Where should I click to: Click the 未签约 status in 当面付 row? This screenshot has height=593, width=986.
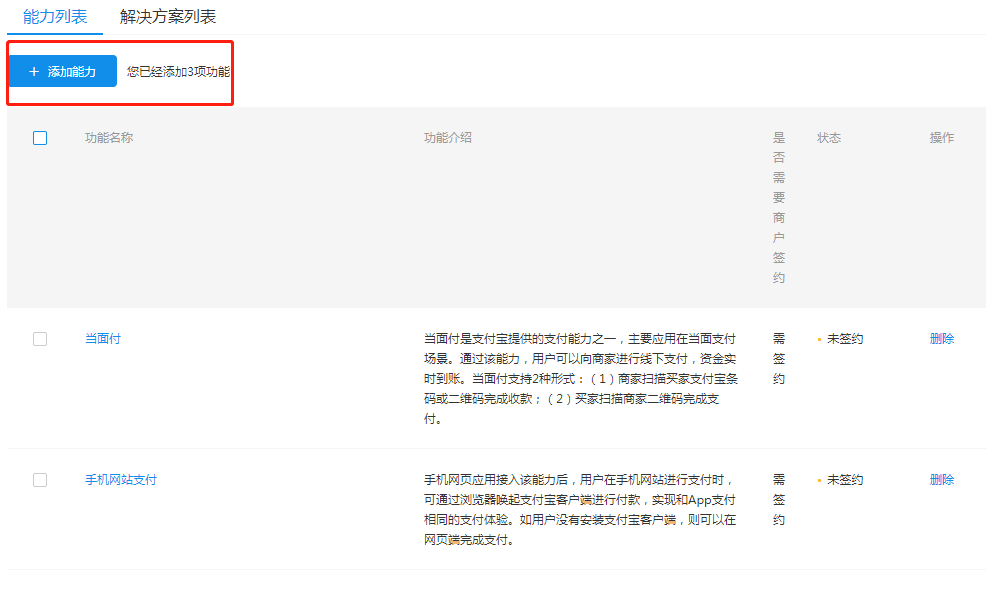(x=845, y=338)
